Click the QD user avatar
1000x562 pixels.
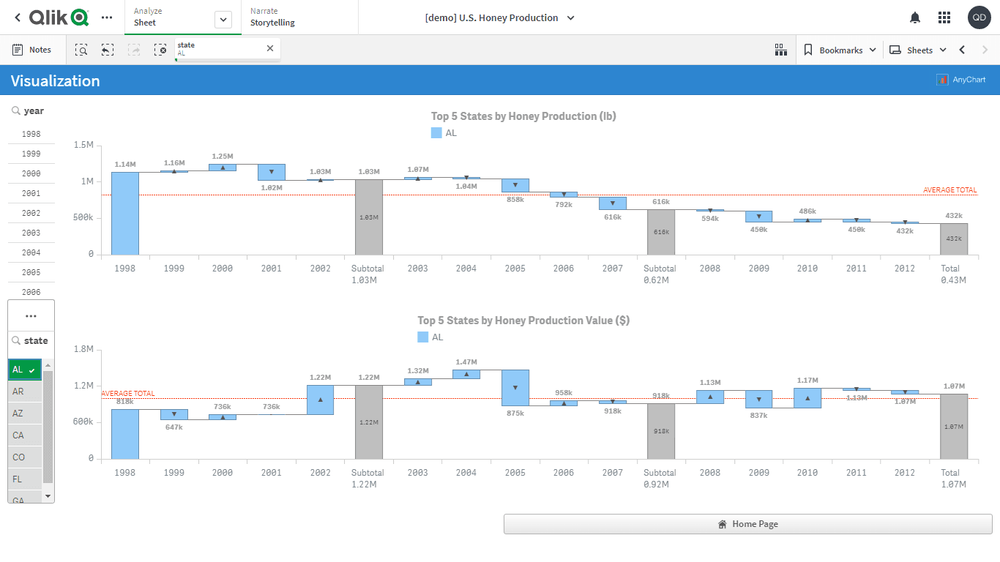979,18
